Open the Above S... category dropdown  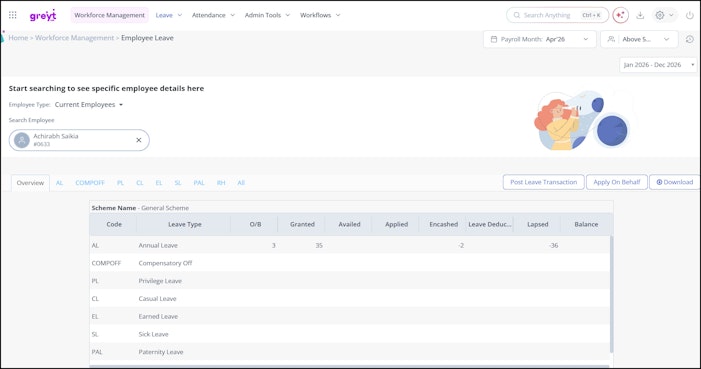pos(639,39)
